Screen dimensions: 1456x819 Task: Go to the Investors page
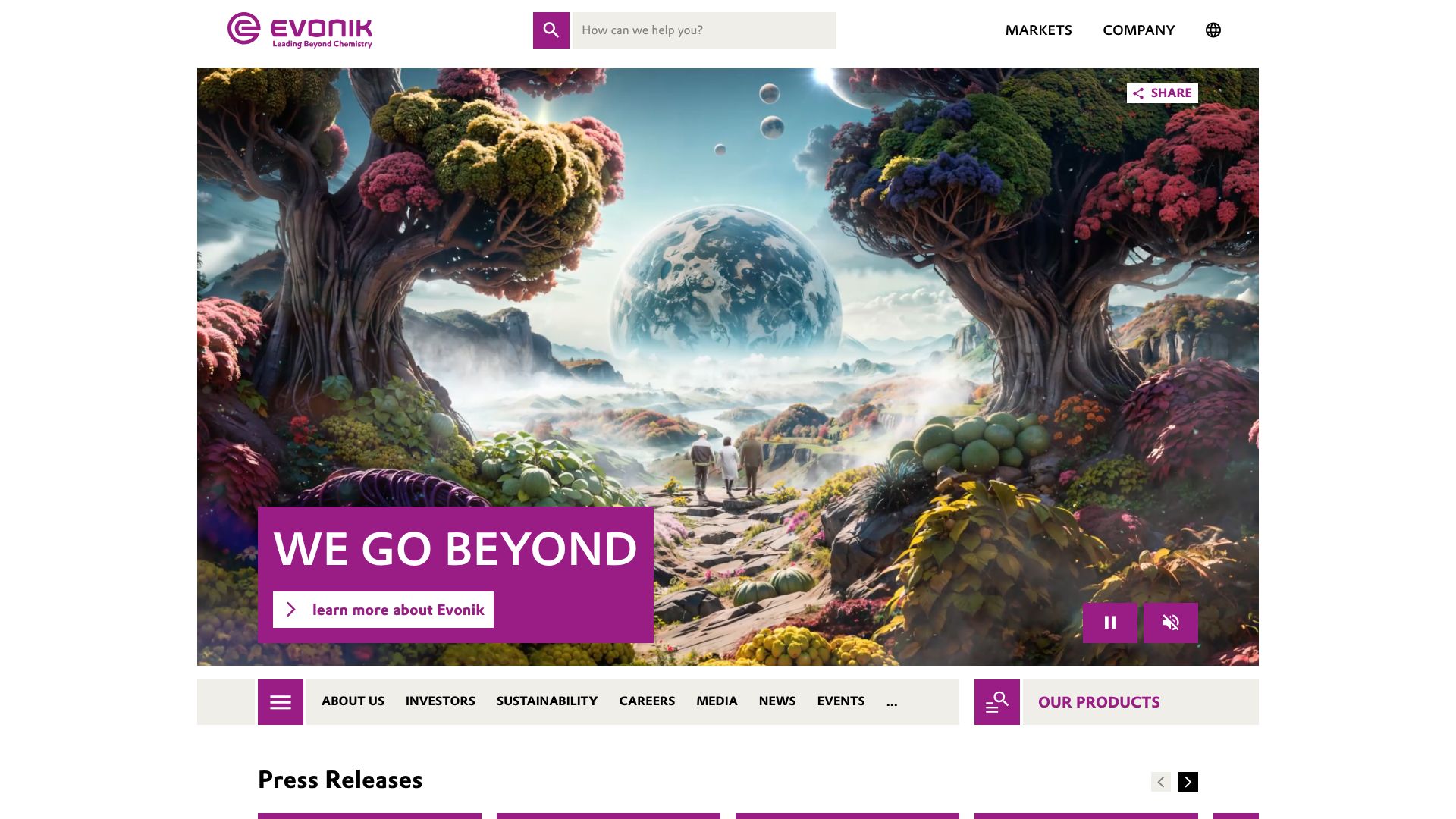(x=441, y=701)
